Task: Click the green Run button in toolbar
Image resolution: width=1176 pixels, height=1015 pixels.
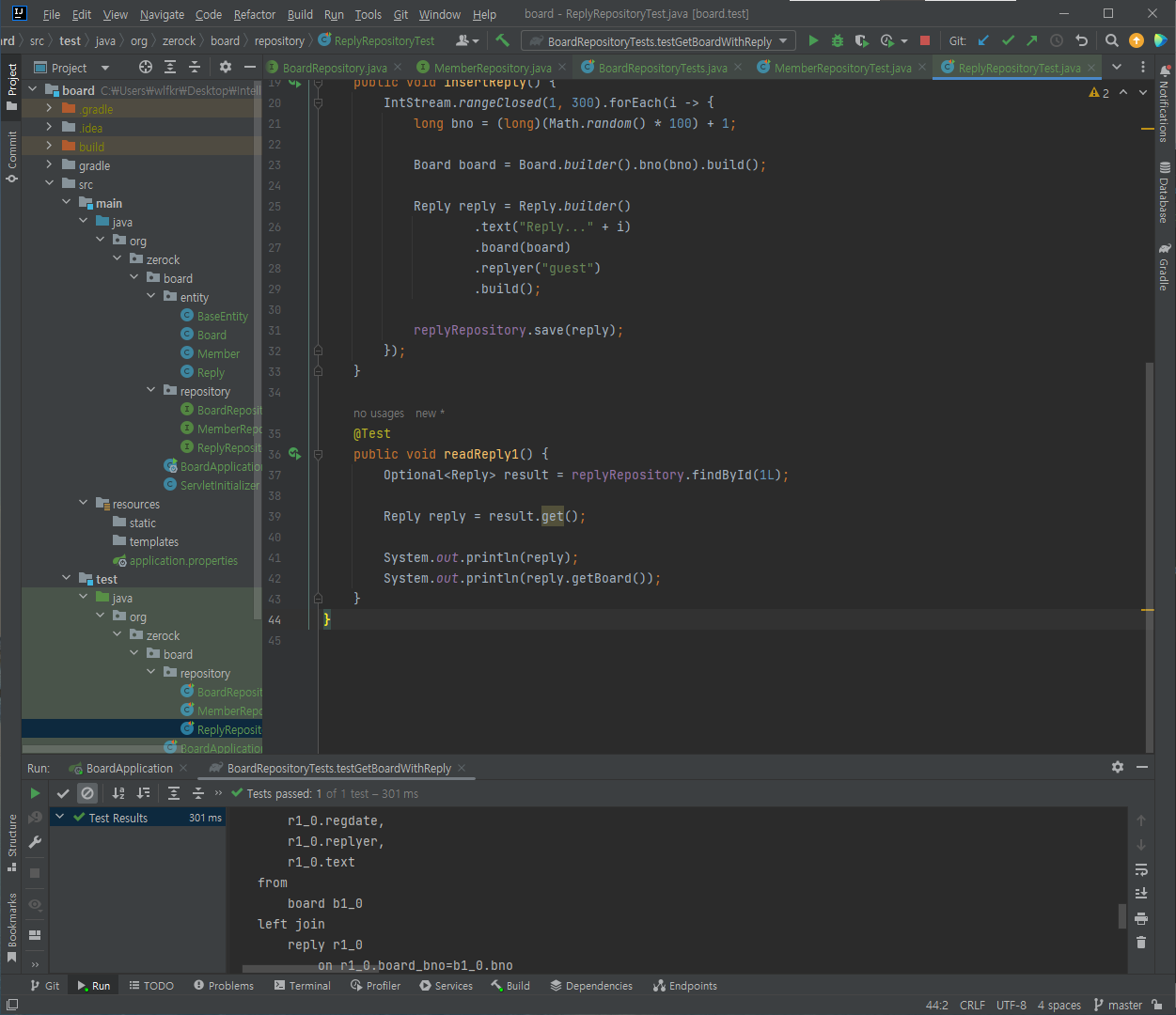Action: [813, 40]
